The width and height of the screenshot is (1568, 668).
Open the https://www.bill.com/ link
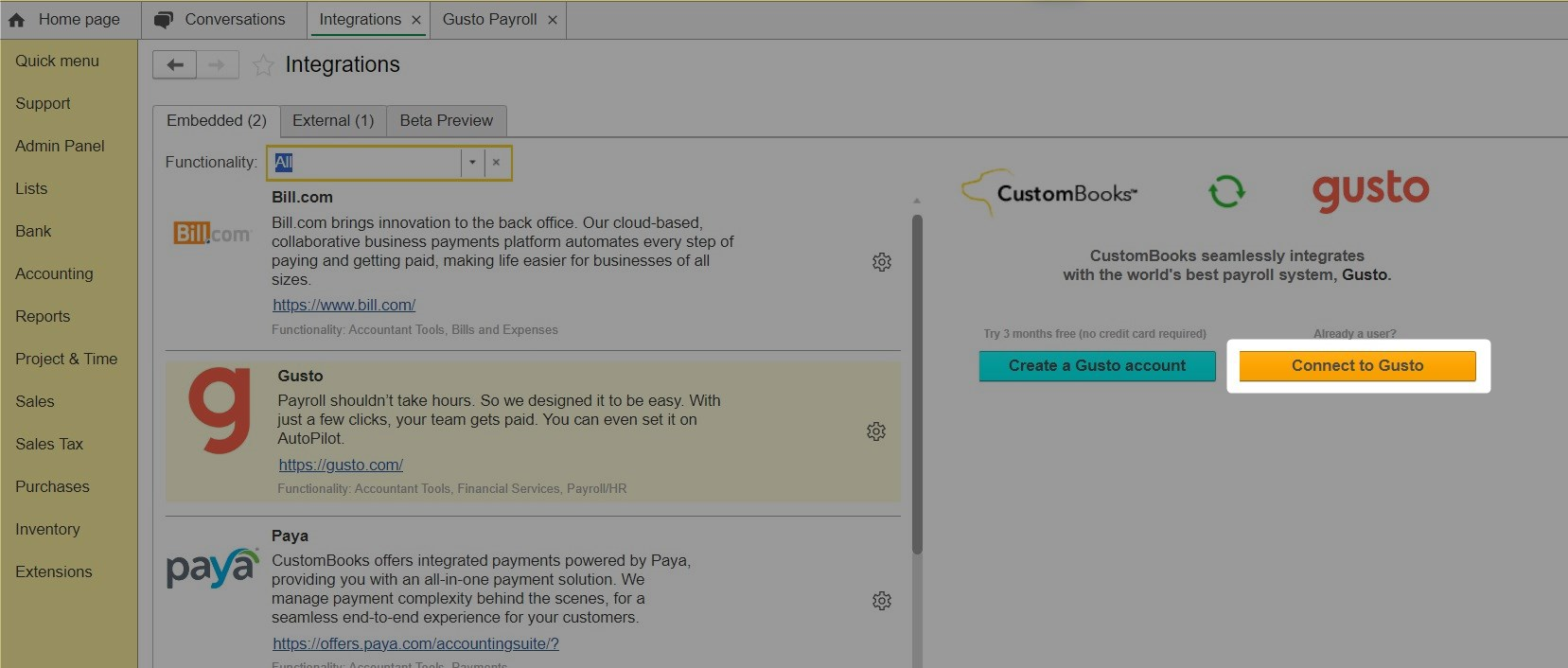(x=344, y=305)
